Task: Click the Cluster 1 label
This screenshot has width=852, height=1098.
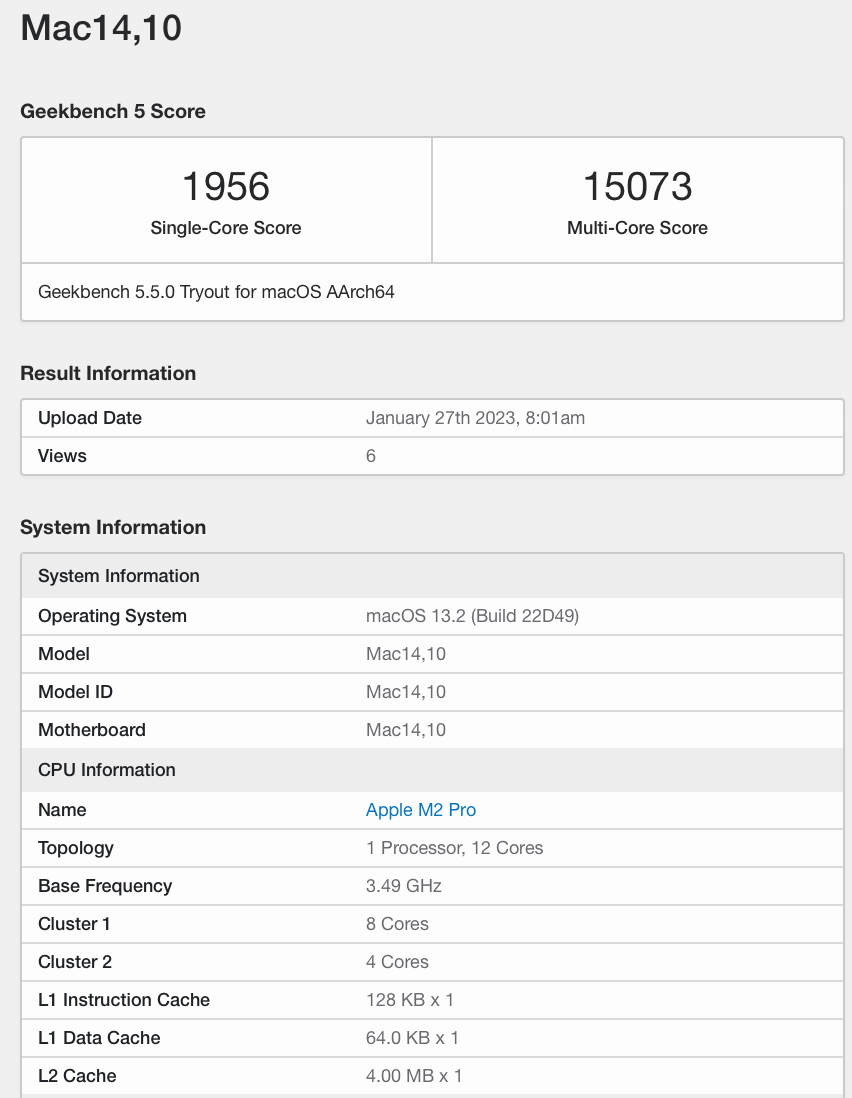Action: click(x=74, y=924)
